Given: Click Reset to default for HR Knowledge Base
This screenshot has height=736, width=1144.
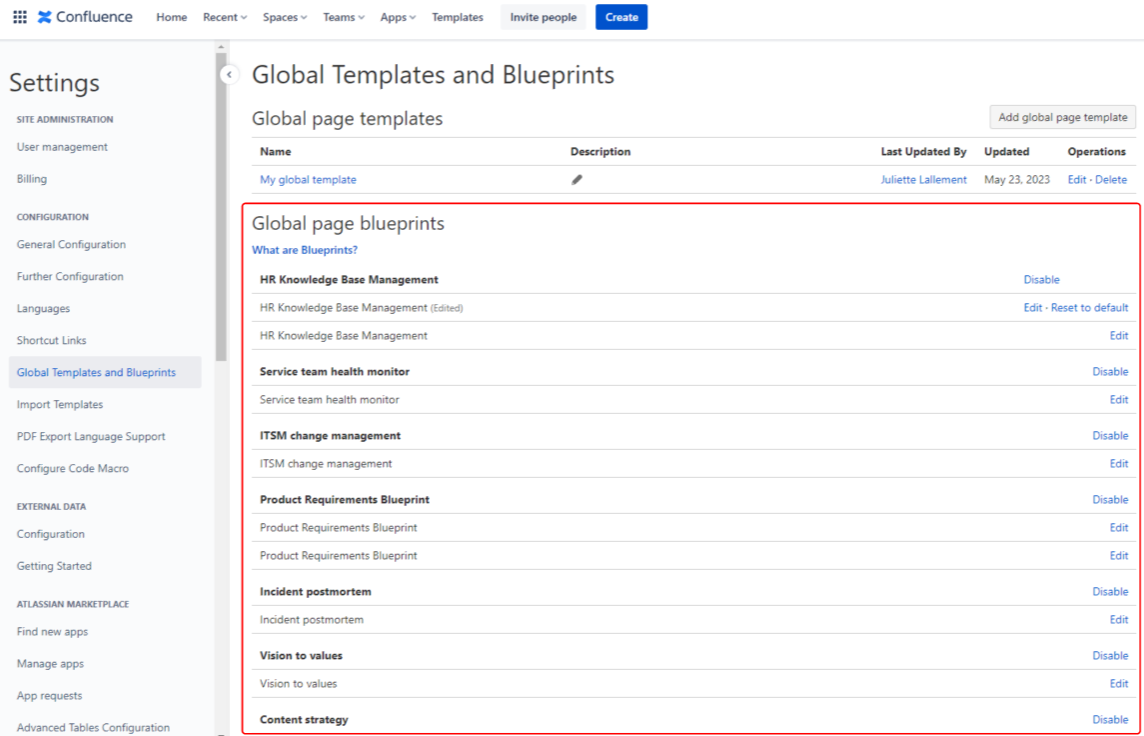Looking at the screenshot, I should pyautogui.click(x=1089, y=308).
